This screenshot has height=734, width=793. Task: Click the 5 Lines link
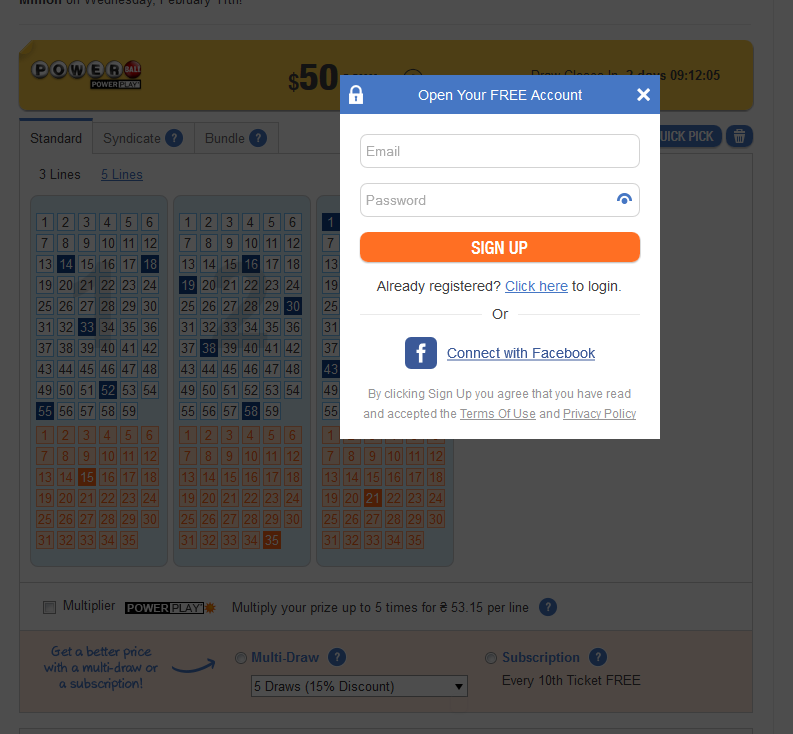pyautogui.click(x=122, y=175)
